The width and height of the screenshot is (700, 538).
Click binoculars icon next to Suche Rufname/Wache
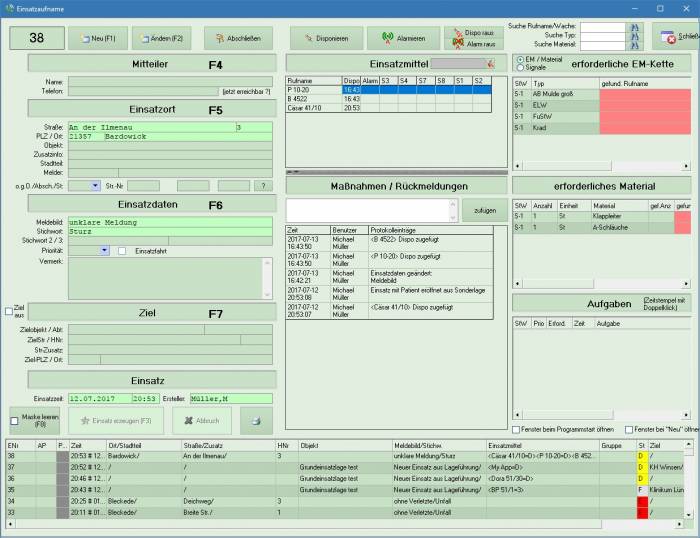(633, 26)
